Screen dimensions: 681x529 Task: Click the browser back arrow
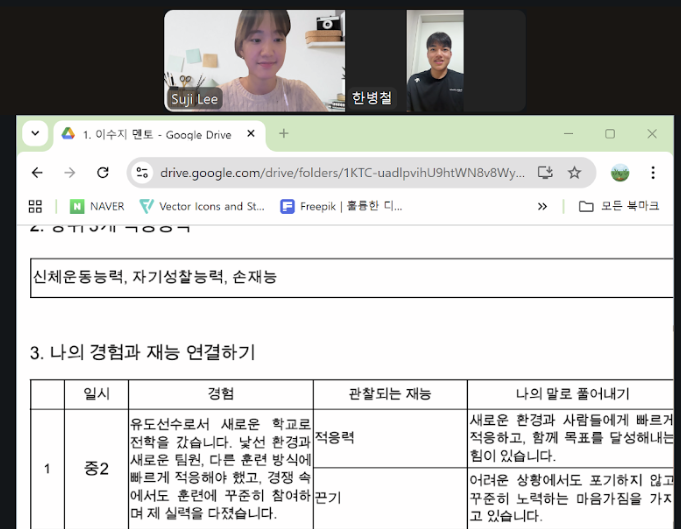[x=37, y=173]
